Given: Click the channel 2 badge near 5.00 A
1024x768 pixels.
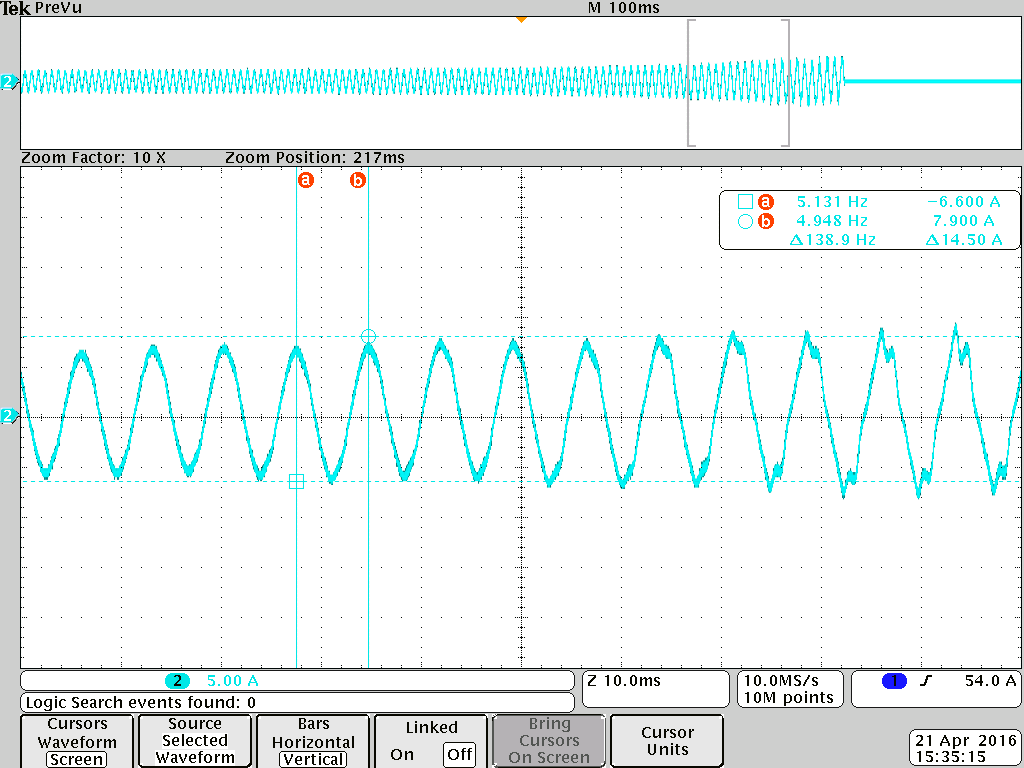Looking at the screenshot, I should click(177, 681).
